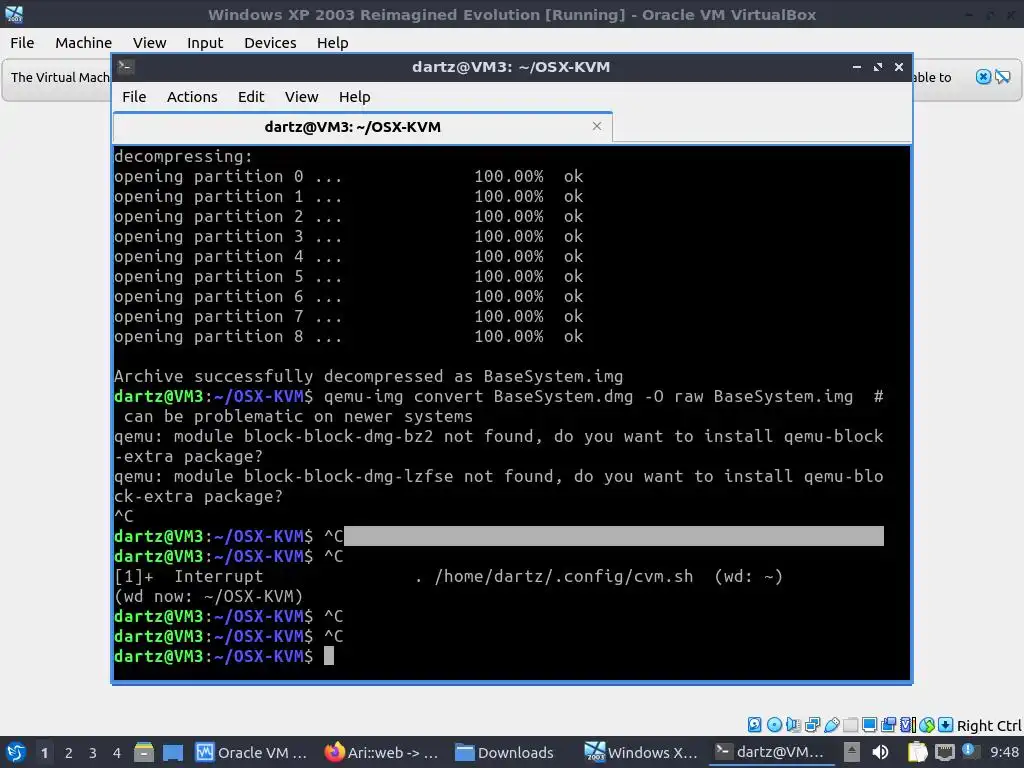Click the shared folders status icon
This screenshot has width=1024, height=768.
(850, 724)
